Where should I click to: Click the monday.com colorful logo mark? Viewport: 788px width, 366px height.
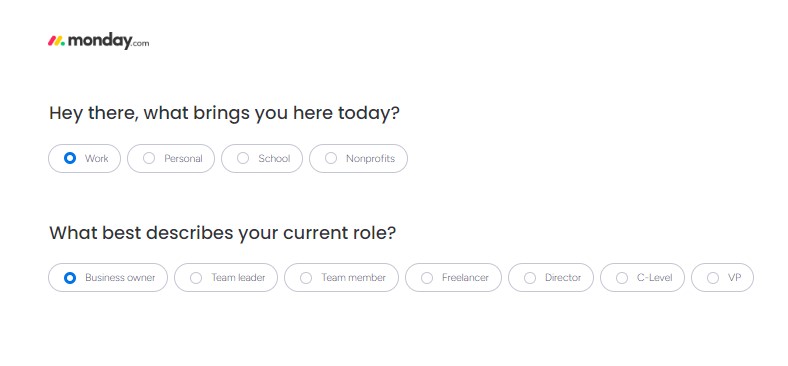[x=56, y=41]
